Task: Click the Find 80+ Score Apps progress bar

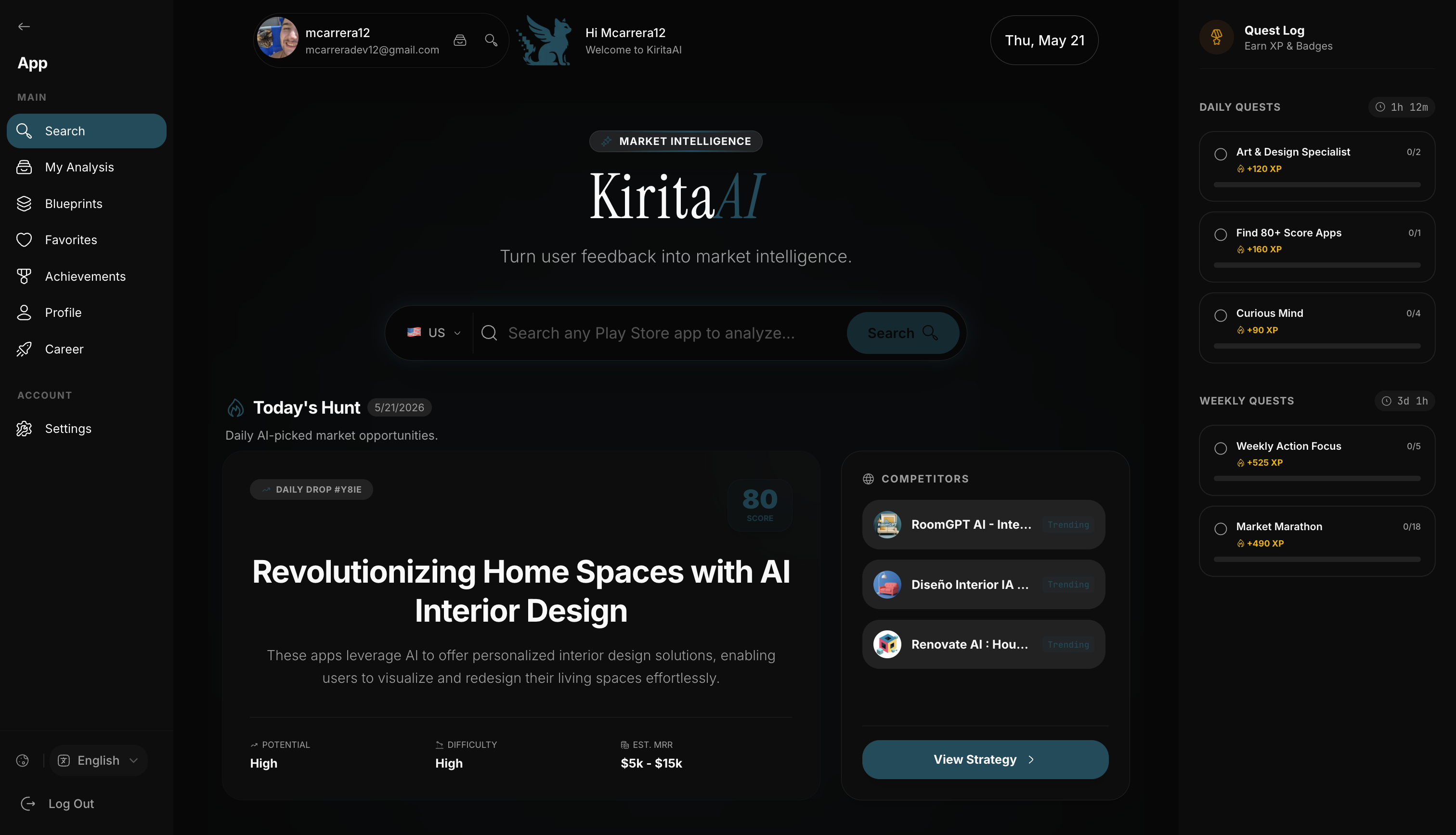Action: pyautogui.click(x=1317, y=265)
